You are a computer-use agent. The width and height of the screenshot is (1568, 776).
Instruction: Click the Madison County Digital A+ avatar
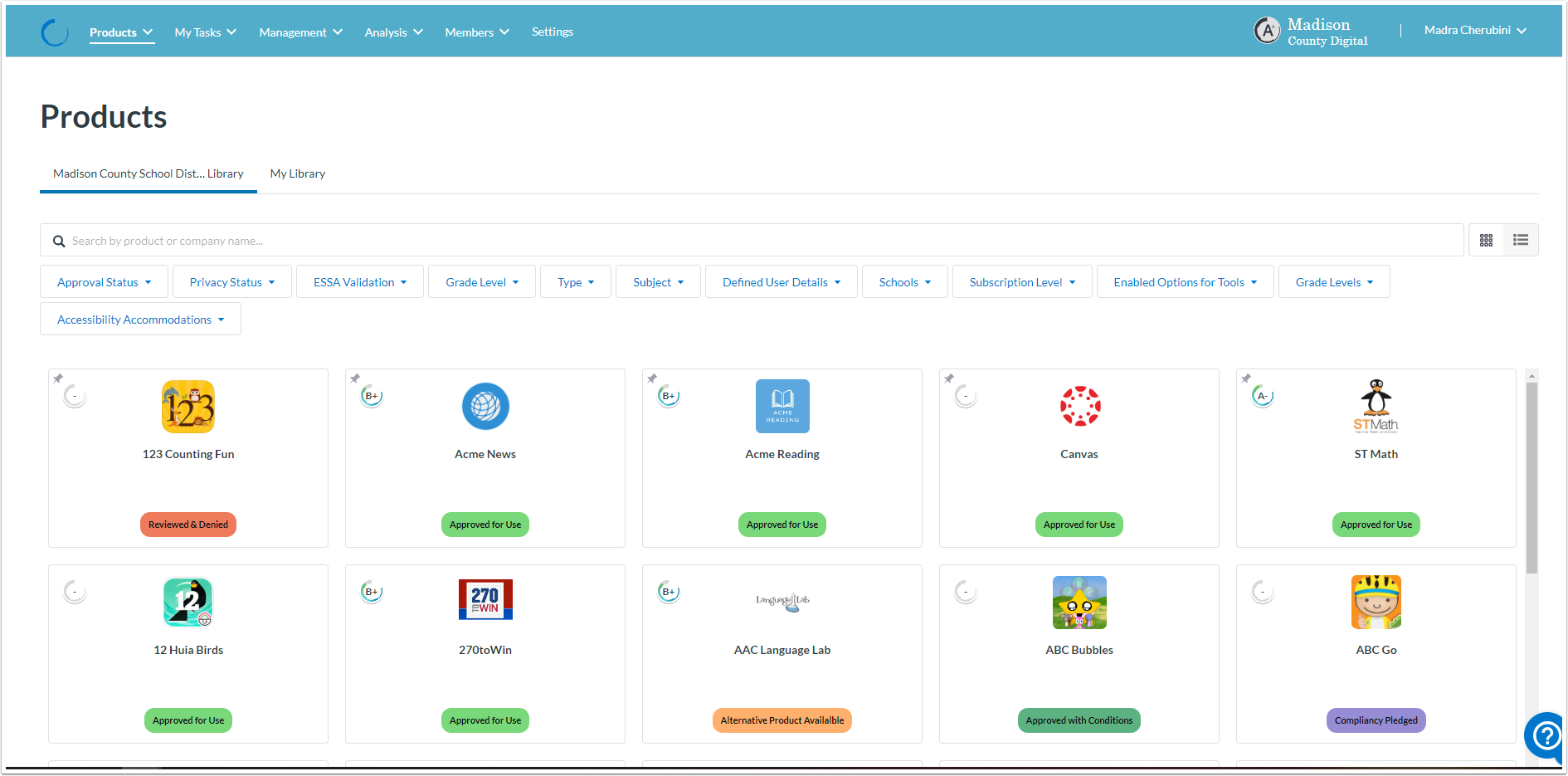(x=1267, y=30)
